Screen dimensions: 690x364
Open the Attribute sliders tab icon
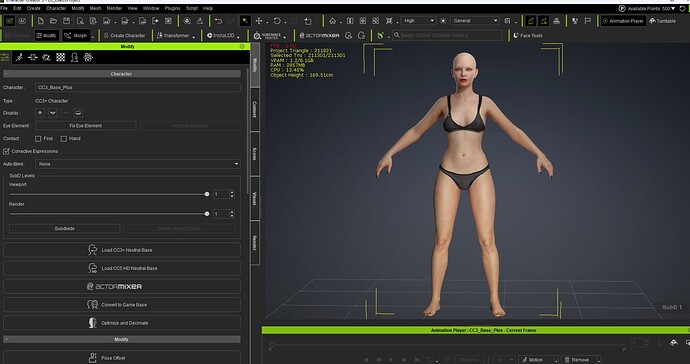click(5, 57)
